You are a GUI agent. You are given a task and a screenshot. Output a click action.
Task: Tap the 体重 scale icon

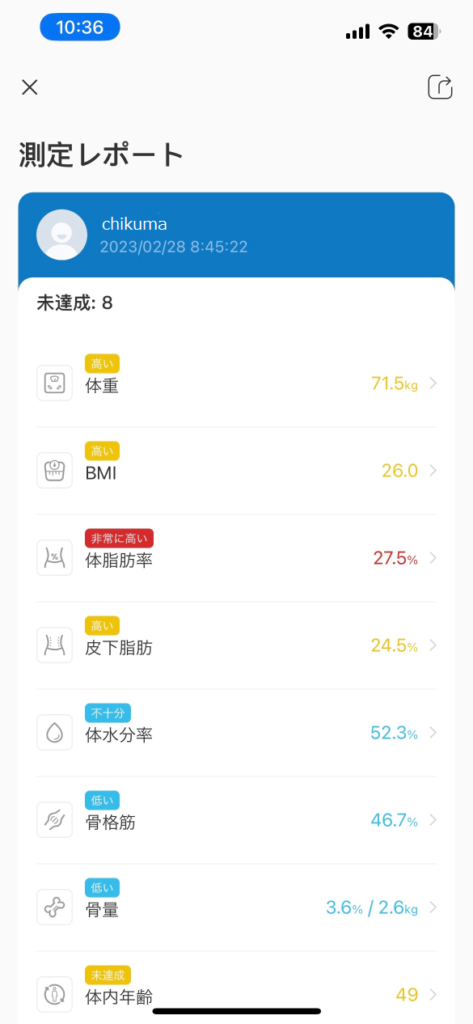click(54, 383)
